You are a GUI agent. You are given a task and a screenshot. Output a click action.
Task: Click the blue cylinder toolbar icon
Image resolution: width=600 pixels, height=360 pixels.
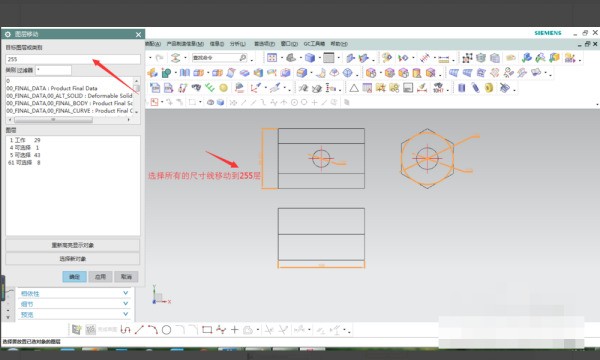click(461, 88)
